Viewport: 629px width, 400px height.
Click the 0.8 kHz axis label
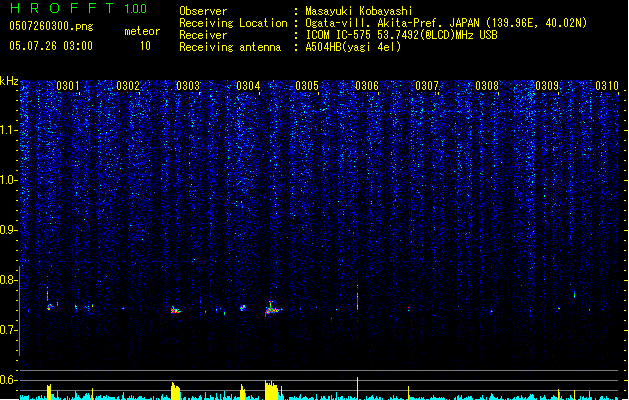9,280
